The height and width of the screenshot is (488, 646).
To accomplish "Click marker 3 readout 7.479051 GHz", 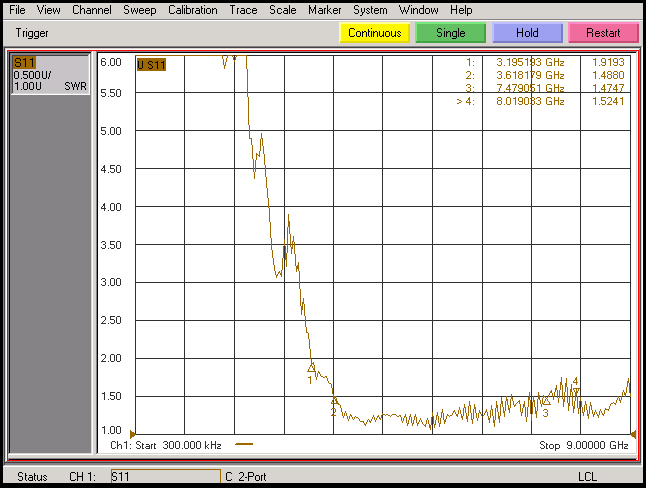I will coord(530,88).
